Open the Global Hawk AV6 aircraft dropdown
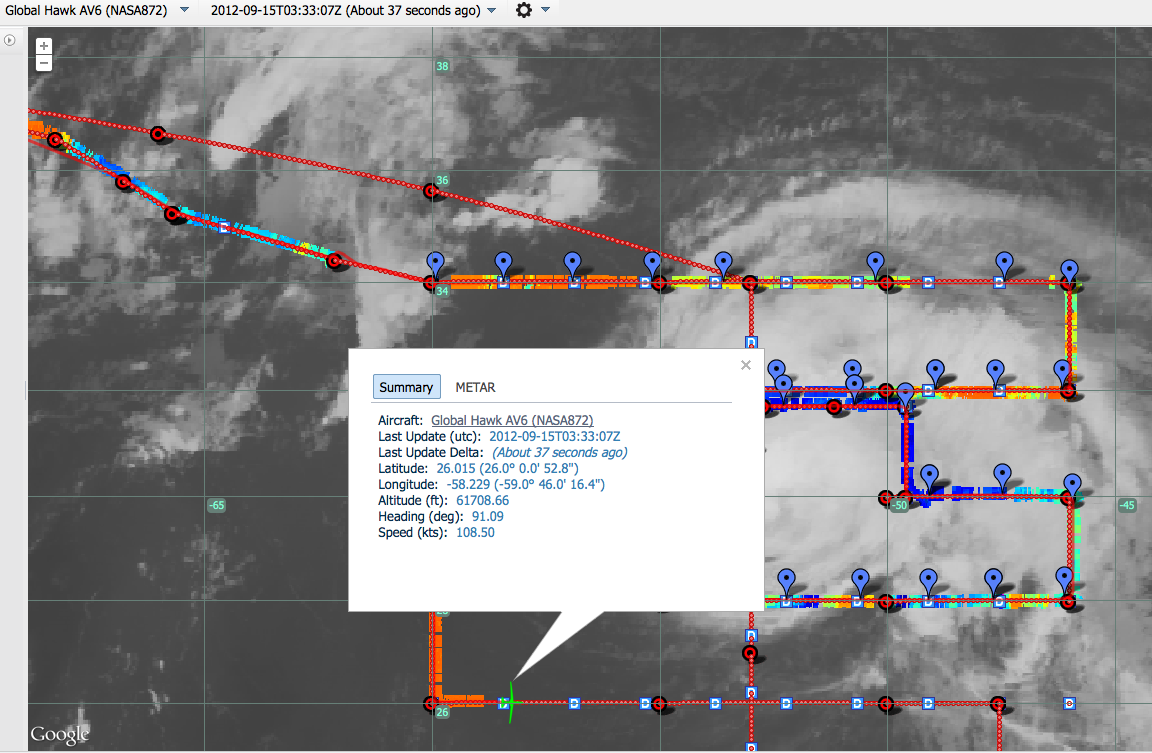Viewport: 1152px width, 753px height. tap(185, 11)
